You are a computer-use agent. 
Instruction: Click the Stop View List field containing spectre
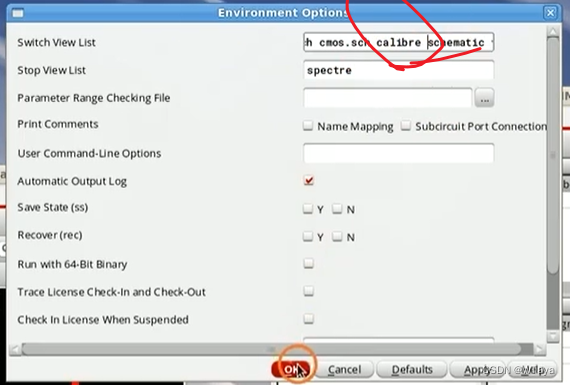[398, 70]
